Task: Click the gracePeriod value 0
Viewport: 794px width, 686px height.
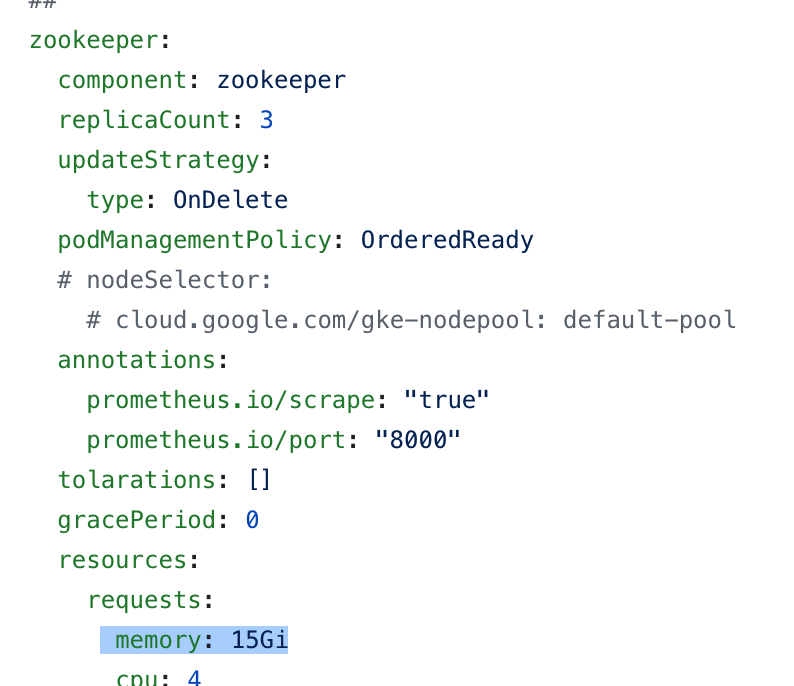Action: 252,520
